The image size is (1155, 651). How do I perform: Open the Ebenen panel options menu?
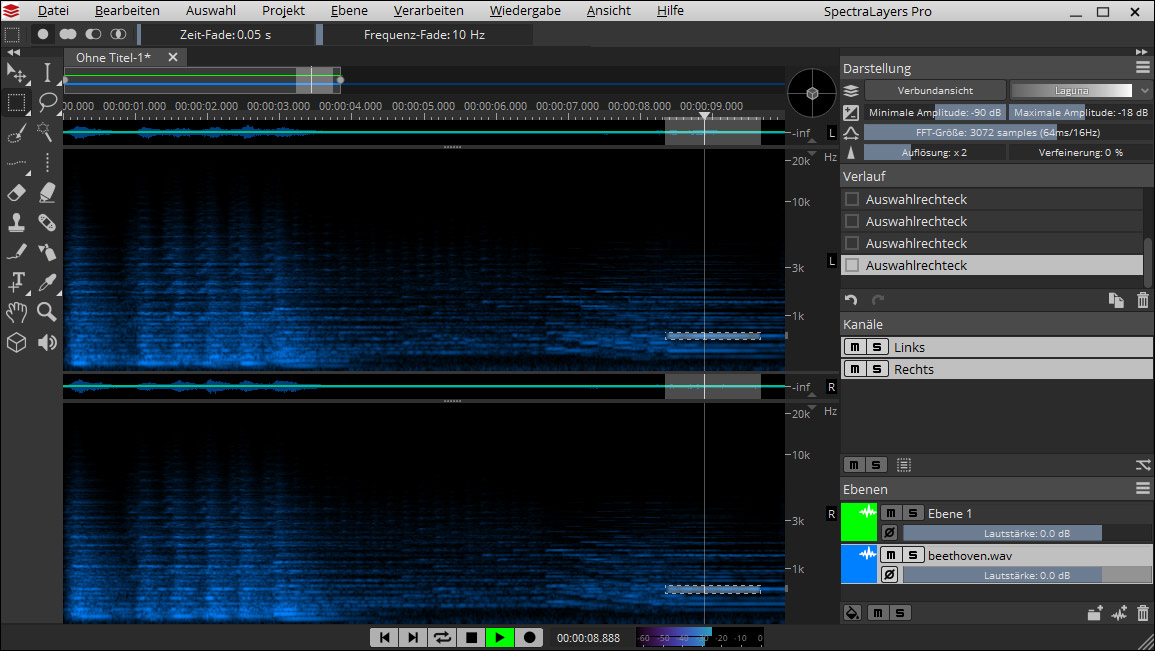tap(1142, 489)
